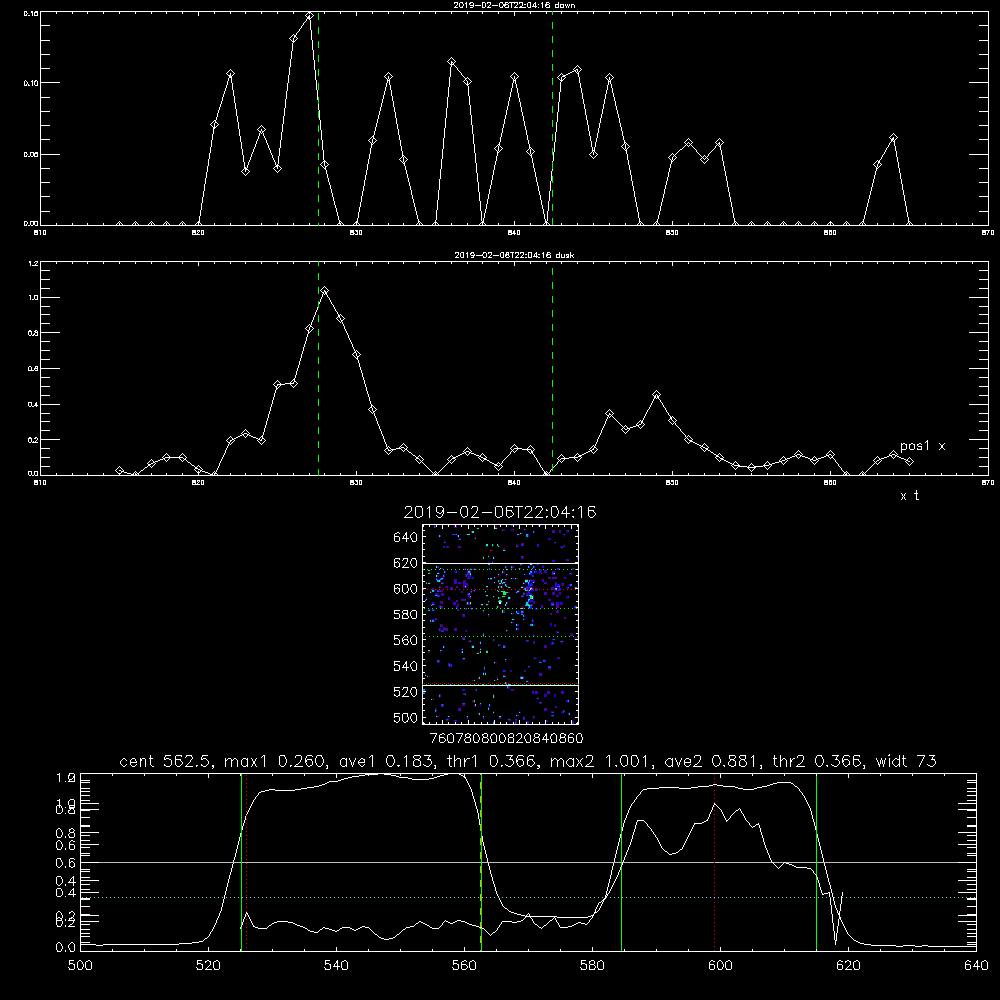Image resolution: width=1000 pixels, height=1000 pixels.
Task: Click the image y-axis label 540
Action: (x=406, y=666)
